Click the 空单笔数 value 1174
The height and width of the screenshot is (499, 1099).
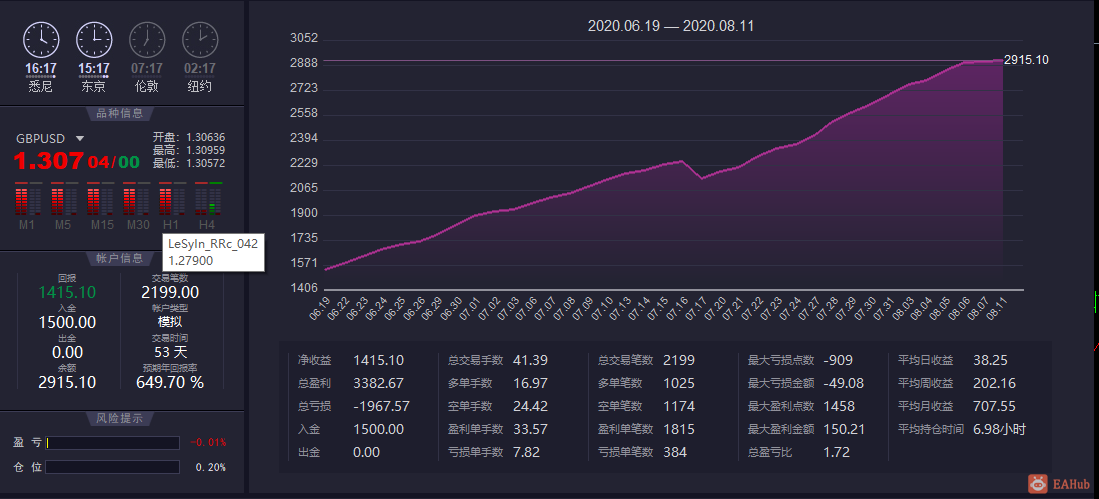click(x=679, y=406)
